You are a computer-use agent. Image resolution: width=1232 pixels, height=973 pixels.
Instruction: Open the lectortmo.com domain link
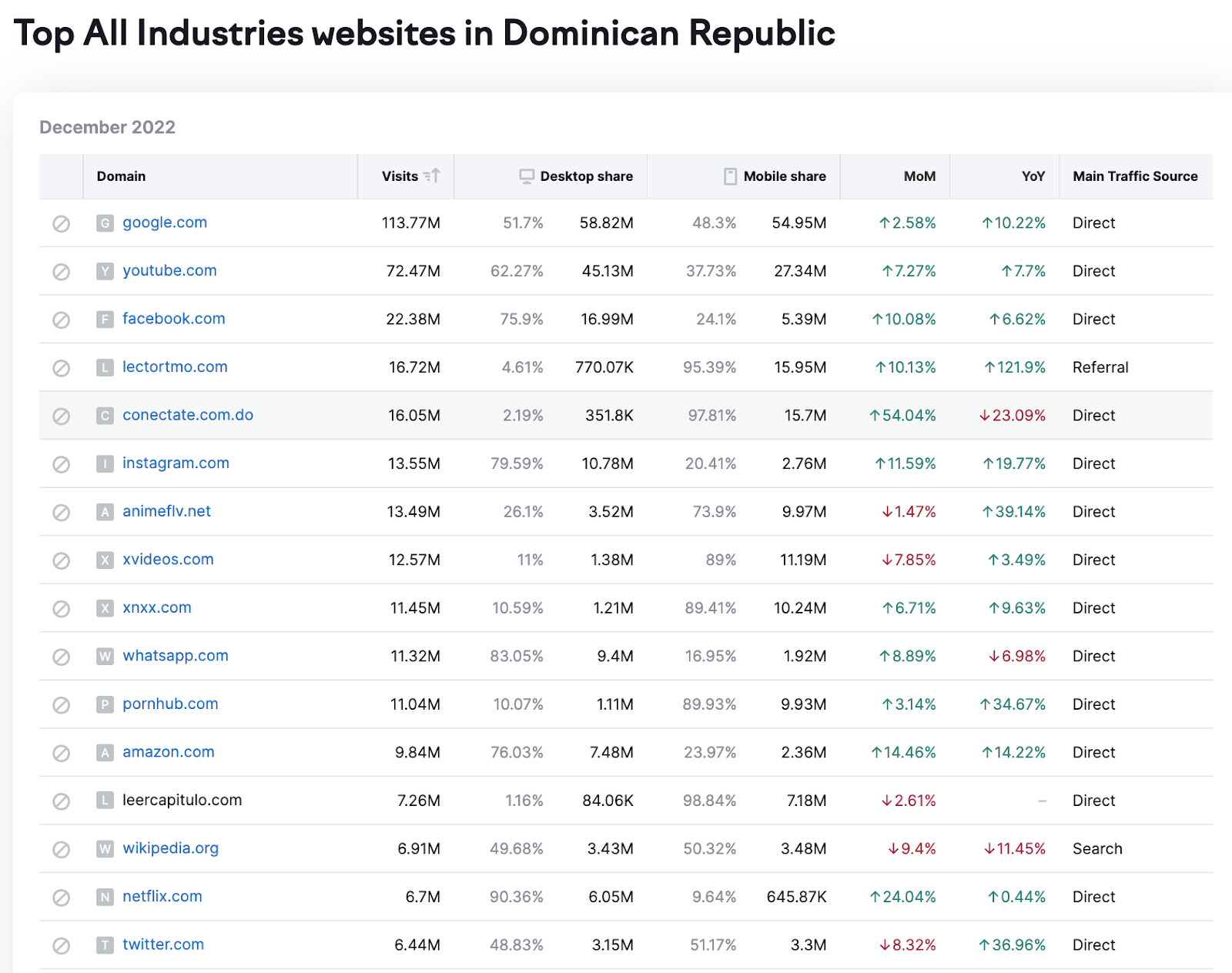click(x=175, y=367)
